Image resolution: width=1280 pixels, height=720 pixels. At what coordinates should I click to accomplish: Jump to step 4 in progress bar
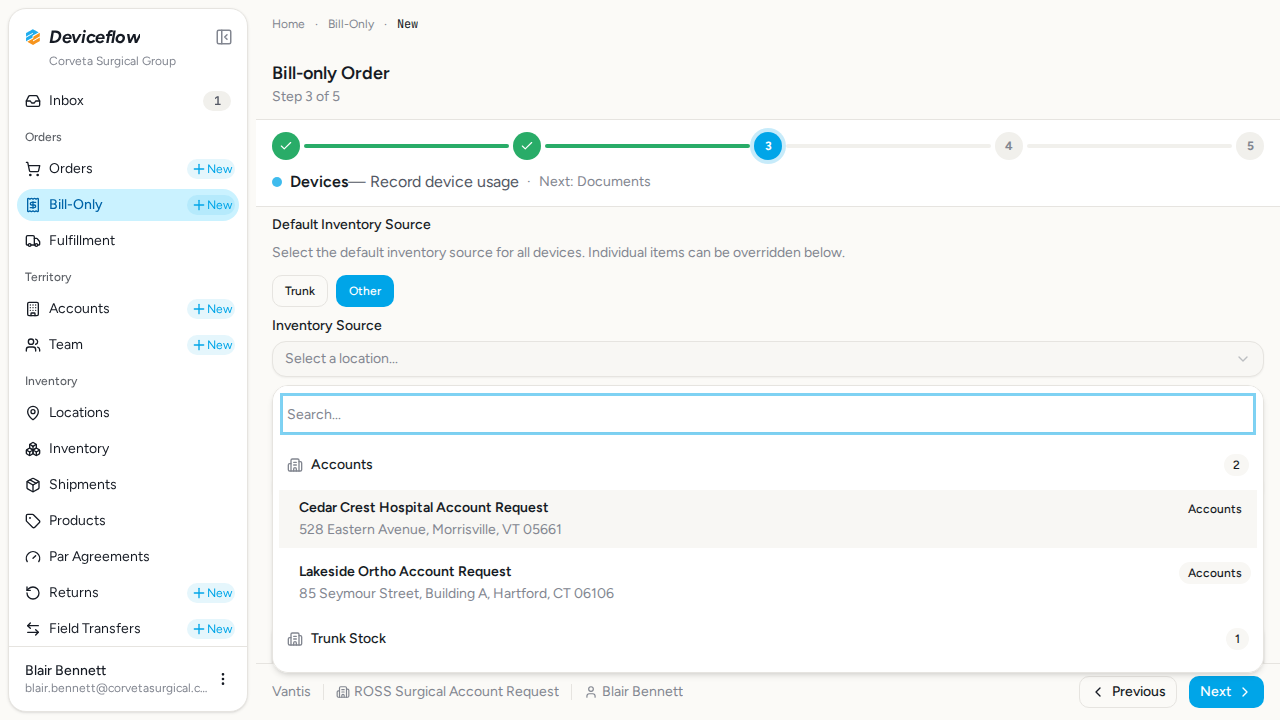click(x=1008, y=146)
